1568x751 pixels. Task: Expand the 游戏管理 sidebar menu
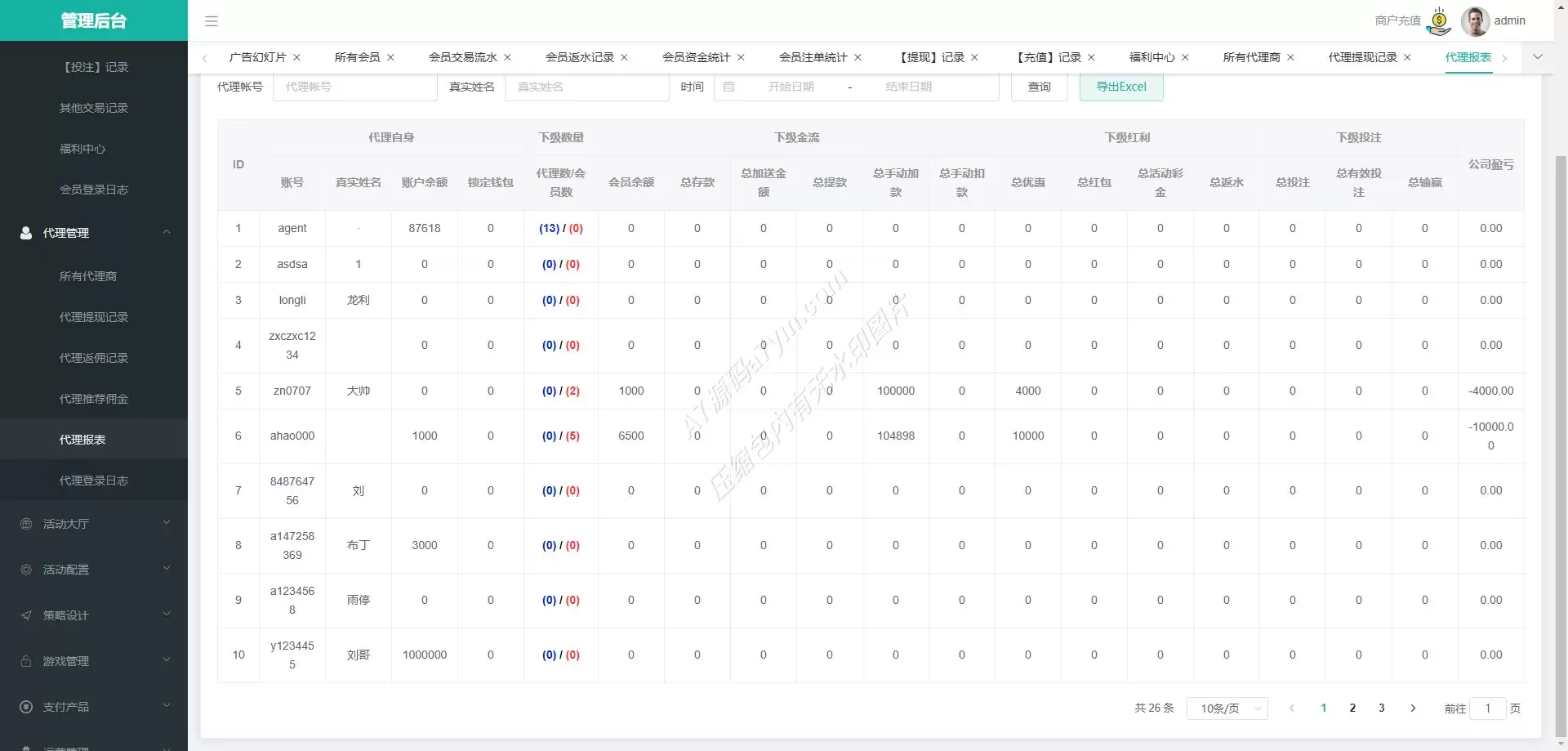click(x=94, y=661)
